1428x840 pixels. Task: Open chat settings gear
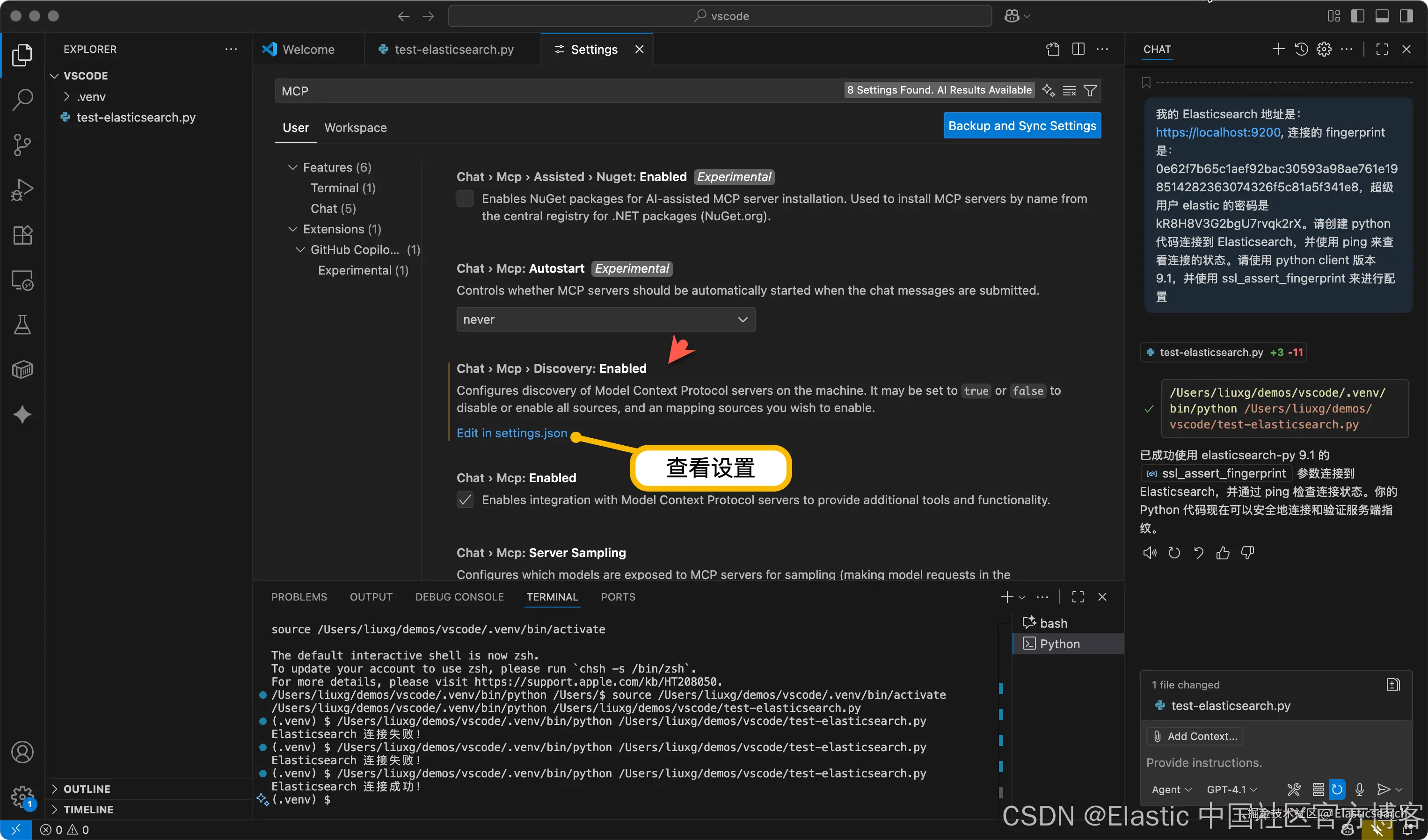[x=1324, y=49]
